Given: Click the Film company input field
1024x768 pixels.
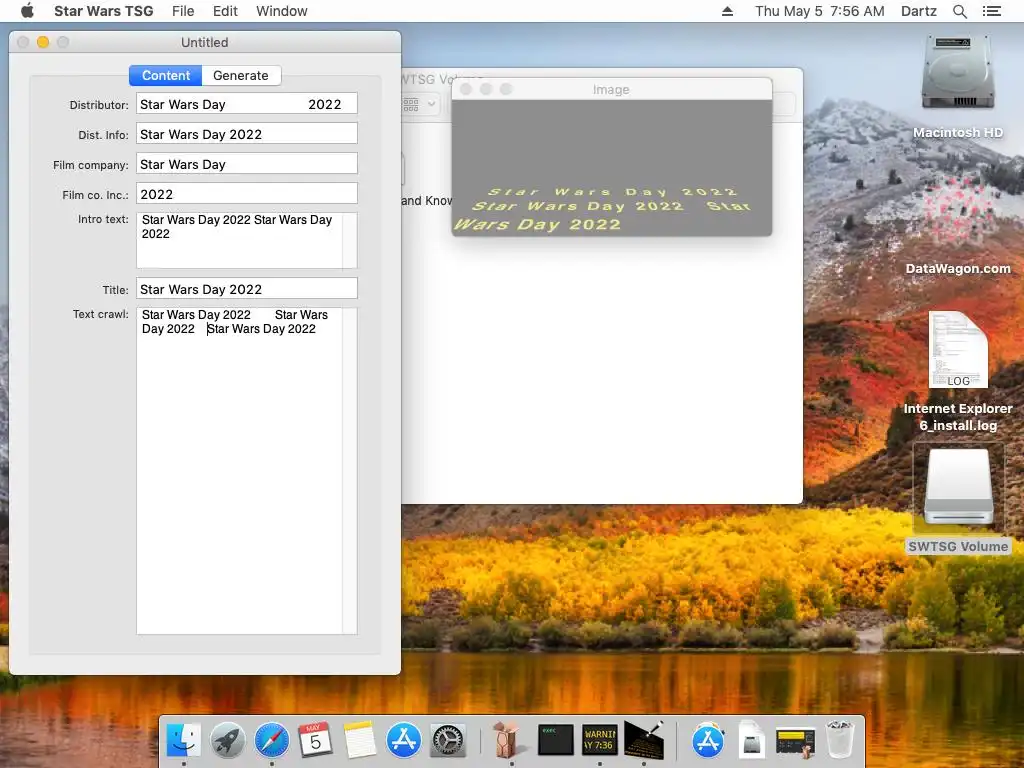Looking at the screenshot, I should (x=247, y=164).
